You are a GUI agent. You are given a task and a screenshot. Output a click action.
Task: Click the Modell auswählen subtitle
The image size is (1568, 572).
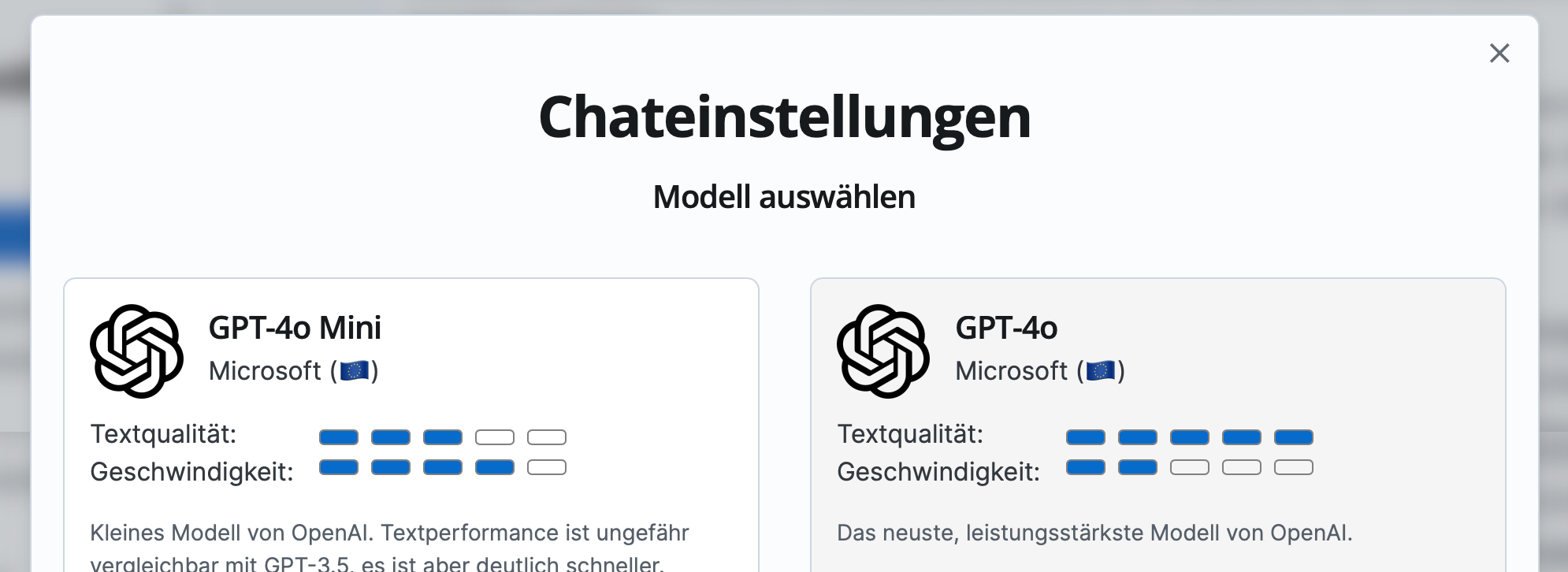(784, 198)
